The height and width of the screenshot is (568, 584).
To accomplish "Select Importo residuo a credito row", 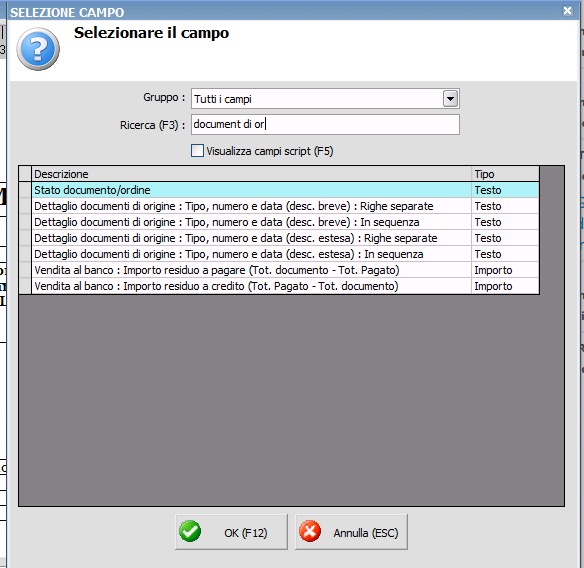I will pos(285,286).
